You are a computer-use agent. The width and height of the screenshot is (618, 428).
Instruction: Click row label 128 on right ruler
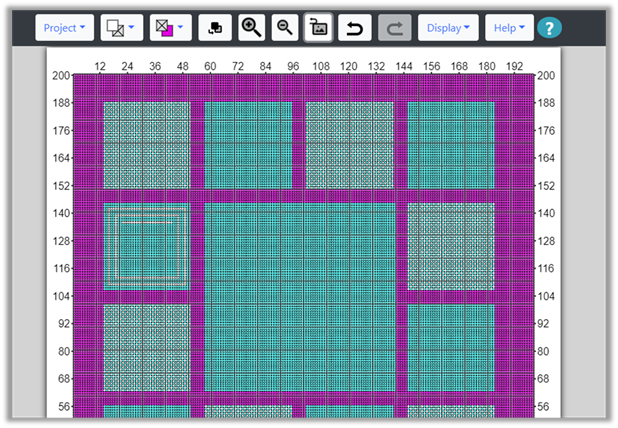pos(547,241)
